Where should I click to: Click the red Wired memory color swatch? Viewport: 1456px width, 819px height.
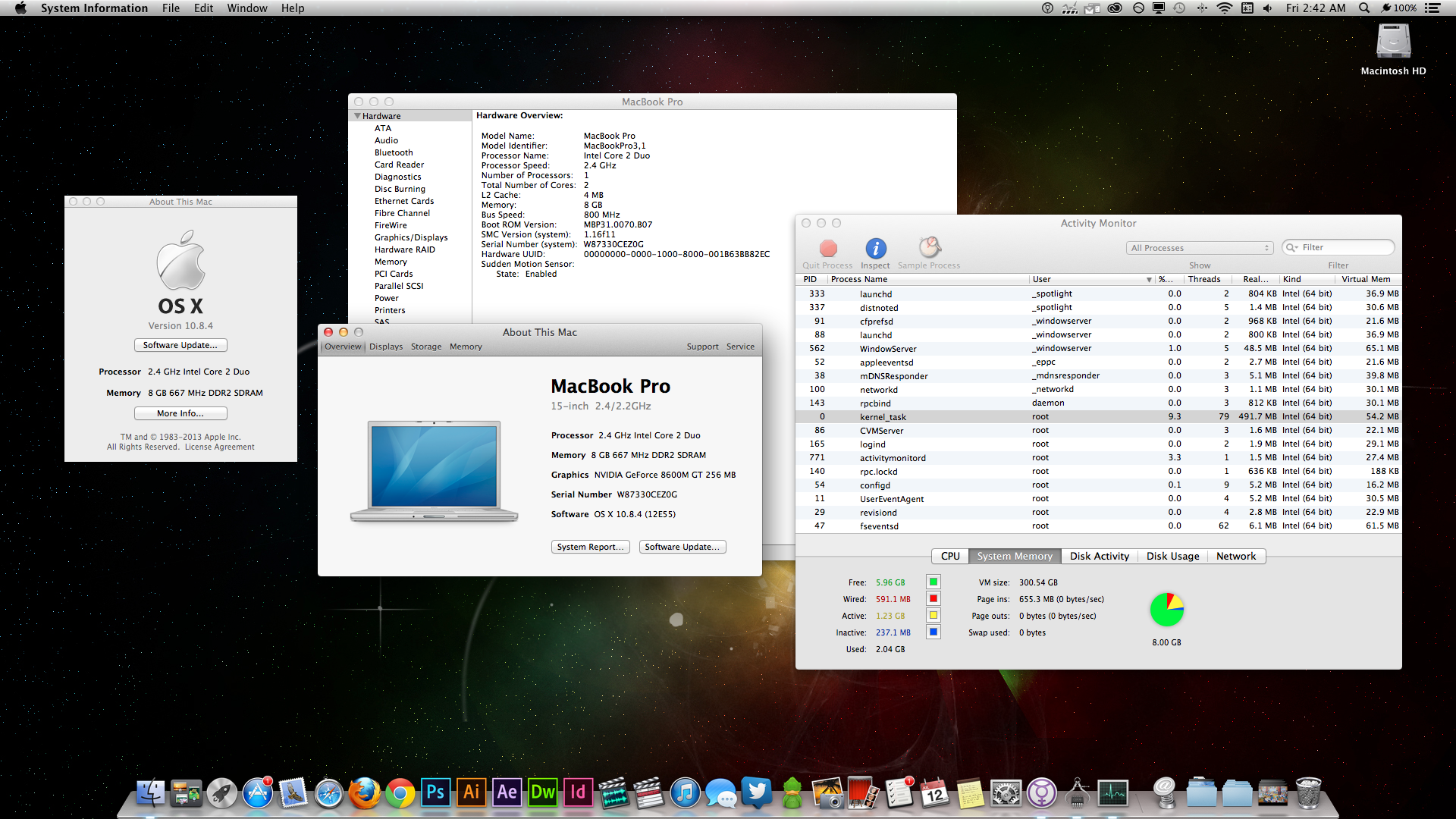tap(934, 598)
